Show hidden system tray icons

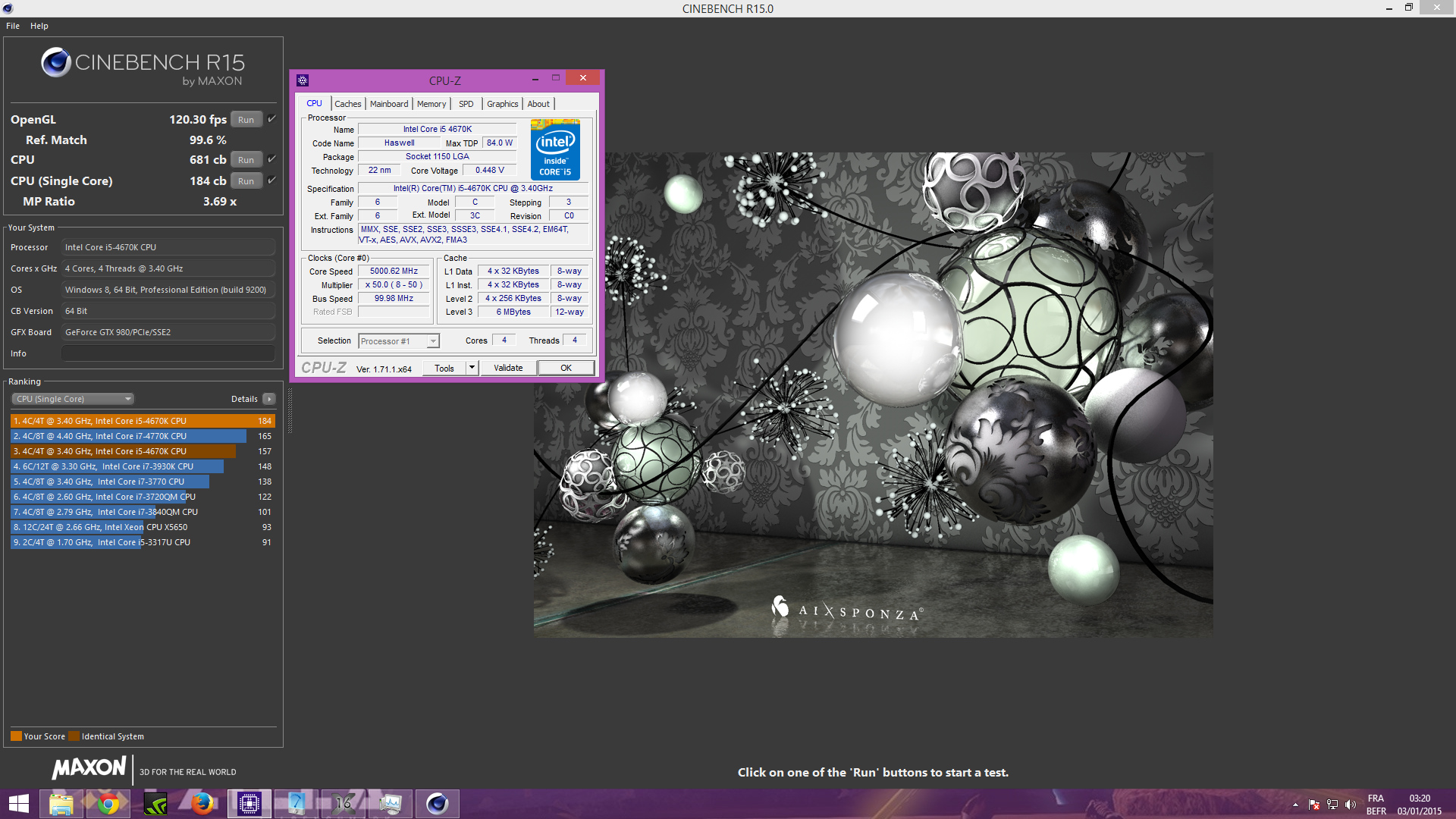(x=1295, y=805)
